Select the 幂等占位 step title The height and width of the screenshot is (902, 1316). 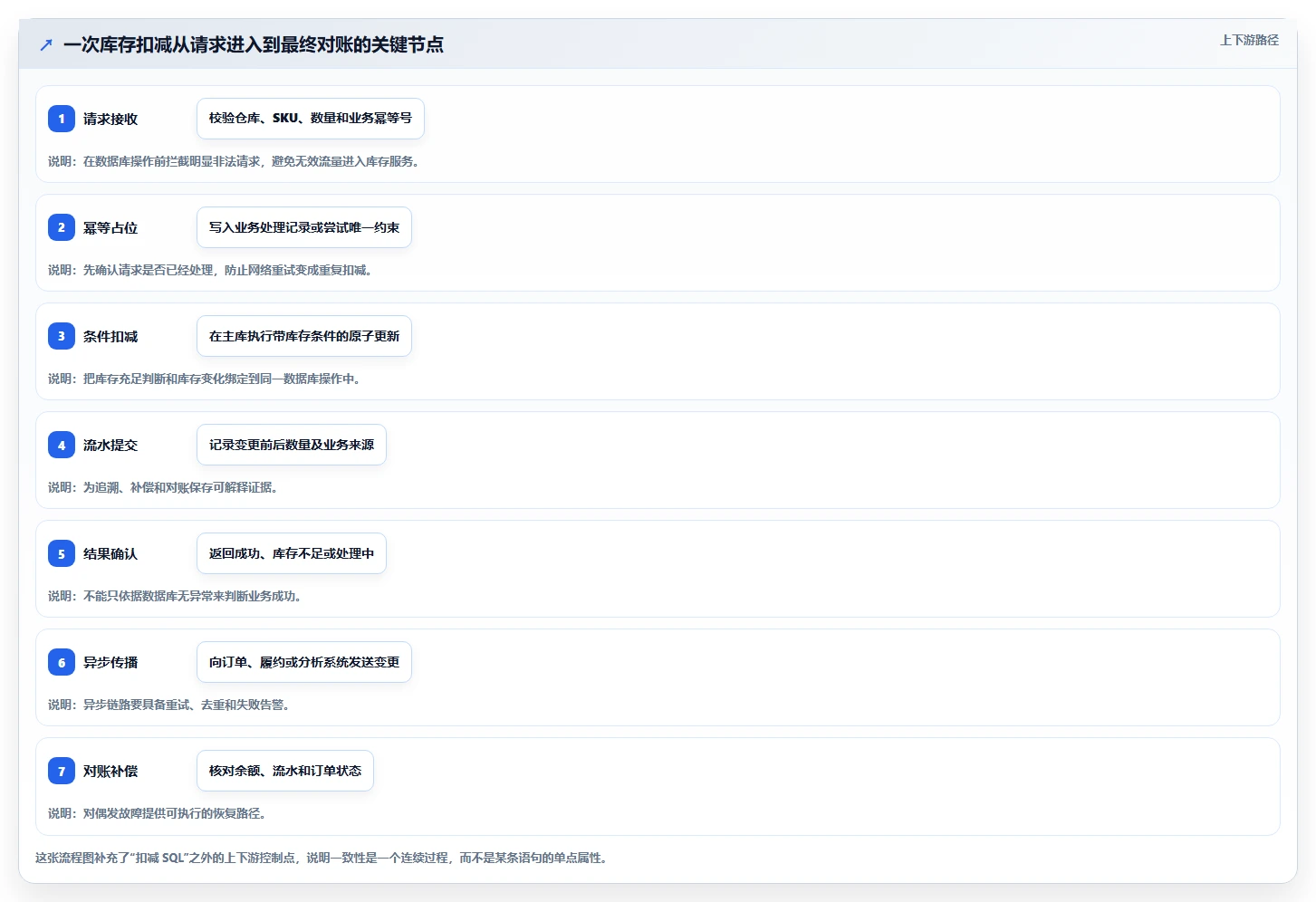coord(110,227)
